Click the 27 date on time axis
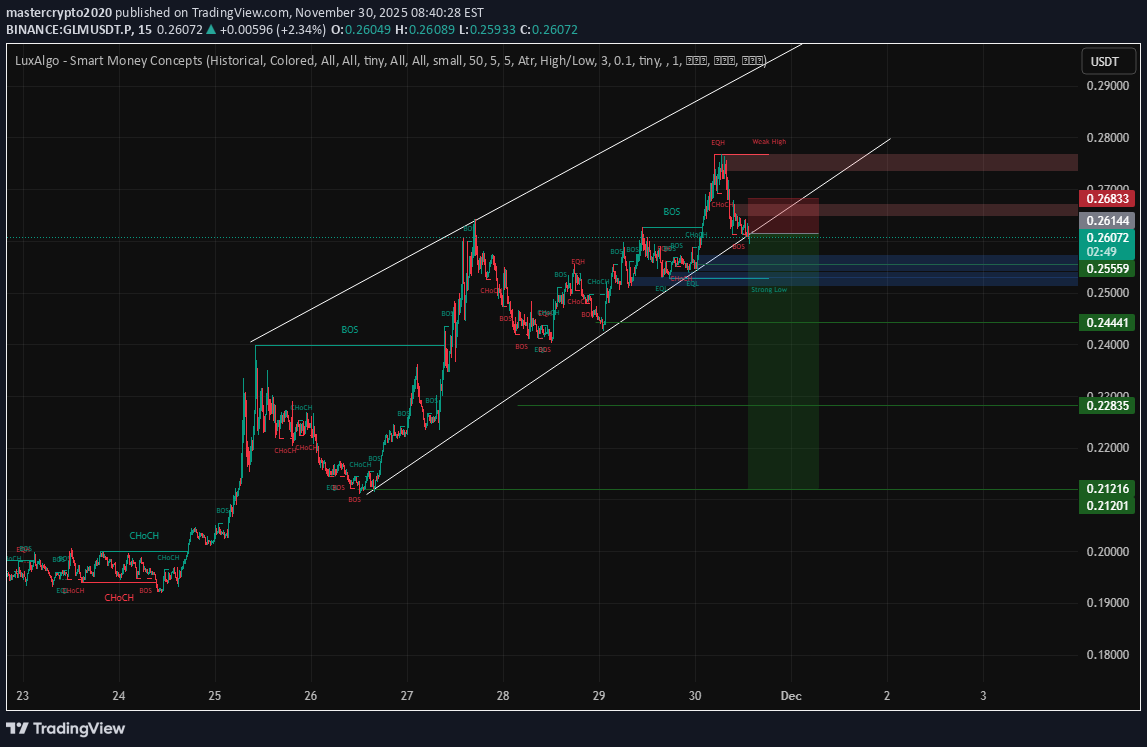 406,695
